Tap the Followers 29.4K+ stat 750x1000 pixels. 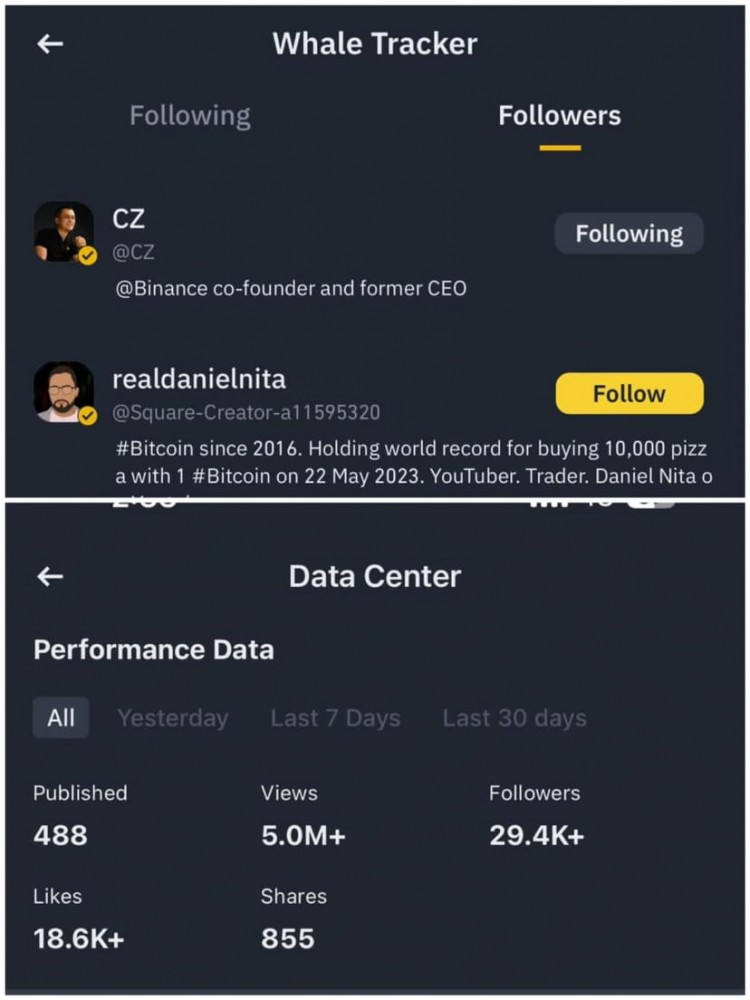click(x=536, y=836)
